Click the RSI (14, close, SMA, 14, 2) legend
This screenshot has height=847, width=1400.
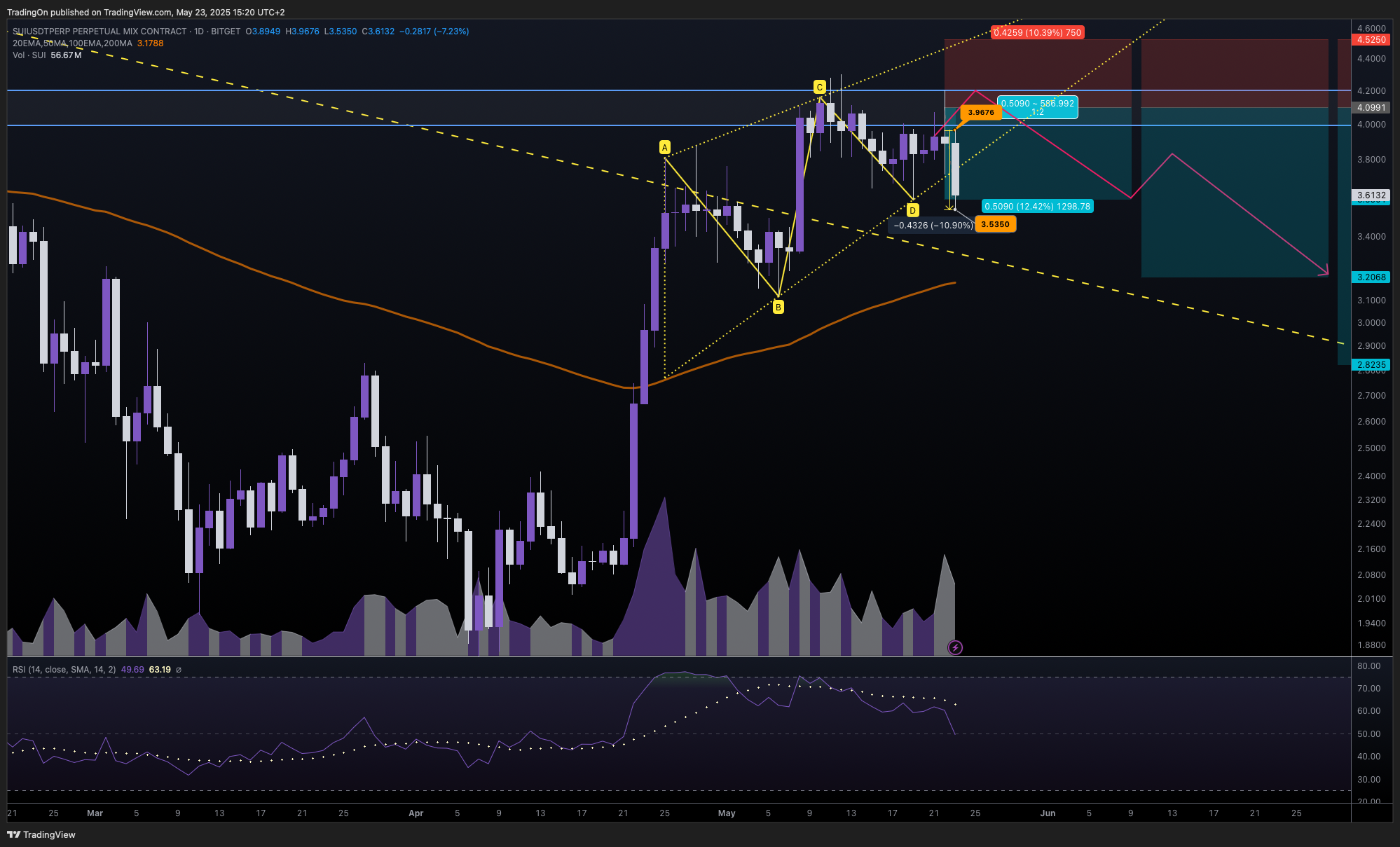[x=64, y=670]
